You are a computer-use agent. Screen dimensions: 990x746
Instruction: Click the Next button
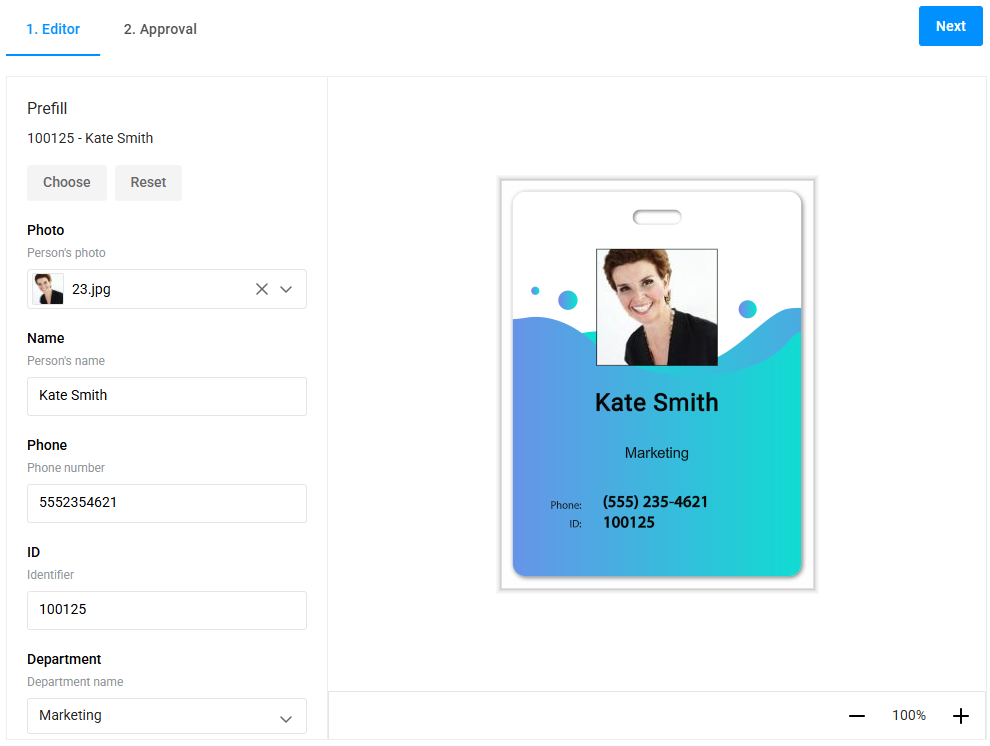pos(950,26)
